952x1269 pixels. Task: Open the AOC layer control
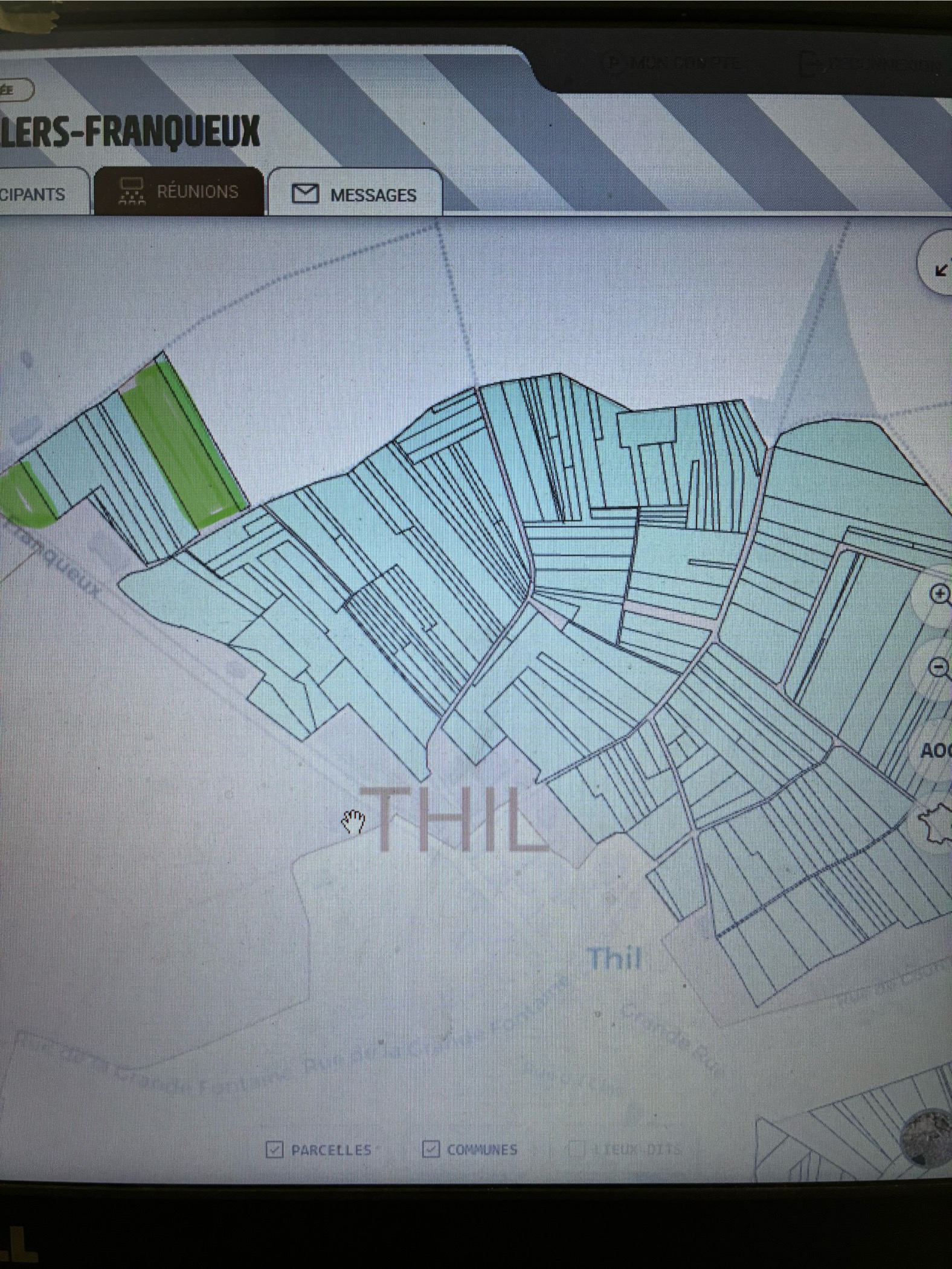click(936, 751)
